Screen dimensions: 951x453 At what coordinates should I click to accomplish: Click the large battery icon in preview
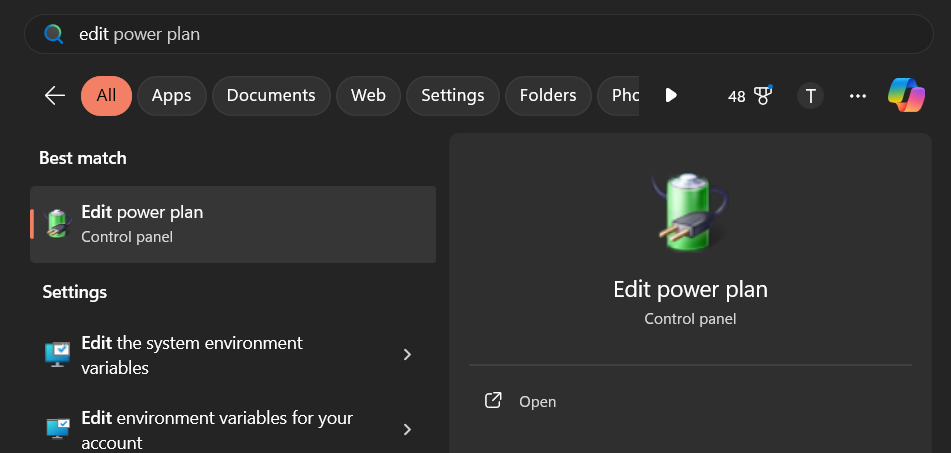pos(690,209)
